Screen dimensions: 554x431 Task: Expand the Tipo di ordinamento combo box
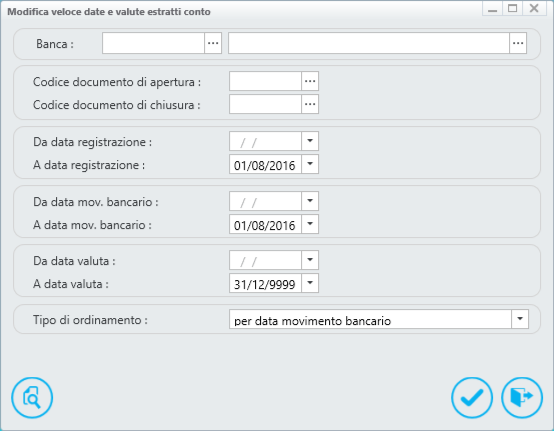[x=520, y=319]
